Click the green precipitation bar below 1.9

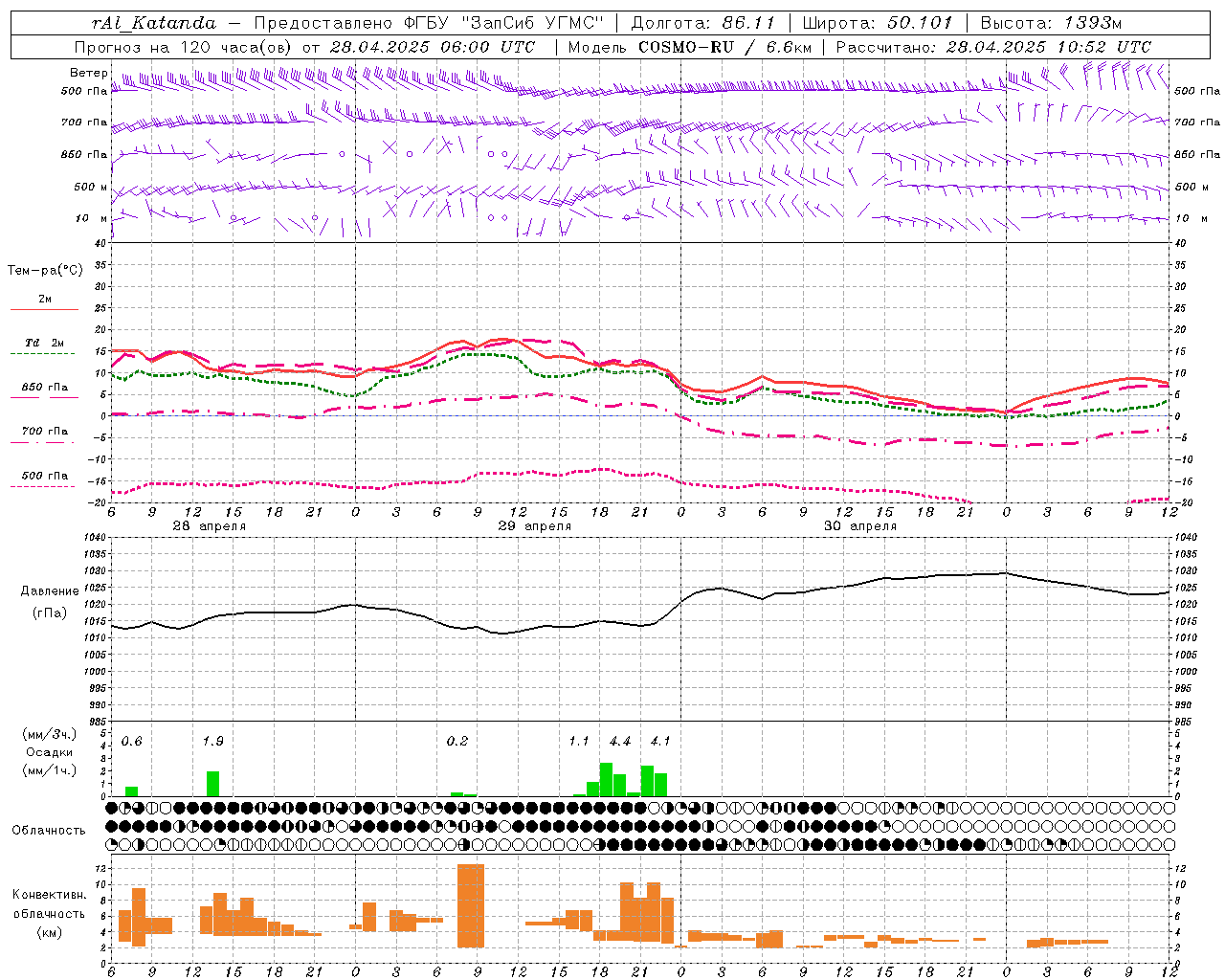212,784
